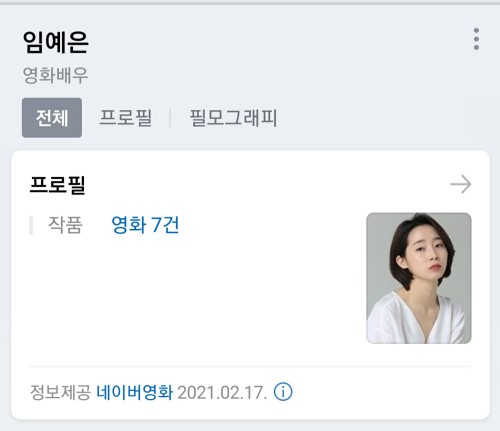Viewport: 500px width, 431px height.
Task: Open the three-dot more options menu
Action: (476, 39)
